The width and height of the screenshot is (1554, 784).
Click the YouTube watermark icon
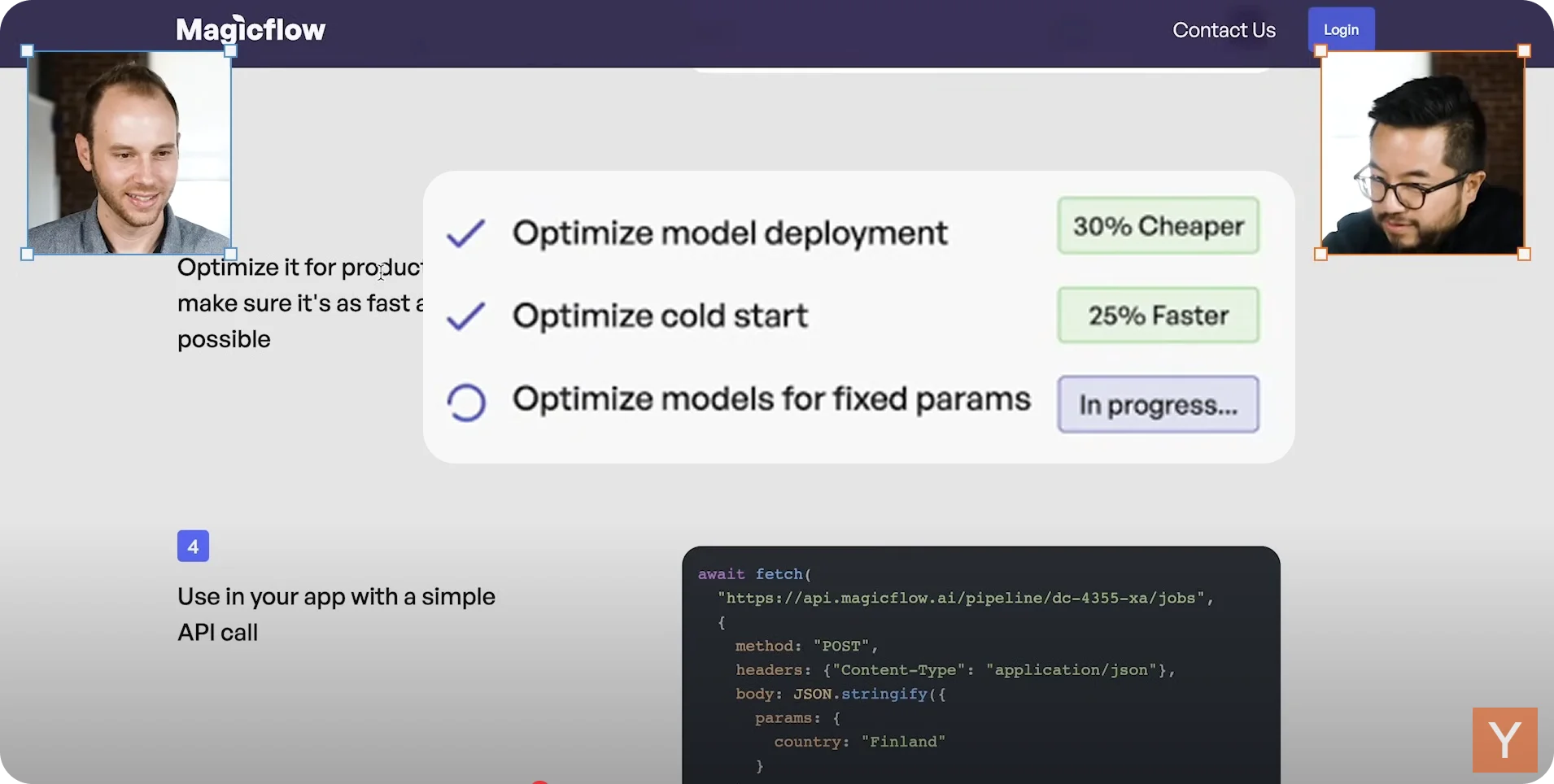[x=1504, y=739]
